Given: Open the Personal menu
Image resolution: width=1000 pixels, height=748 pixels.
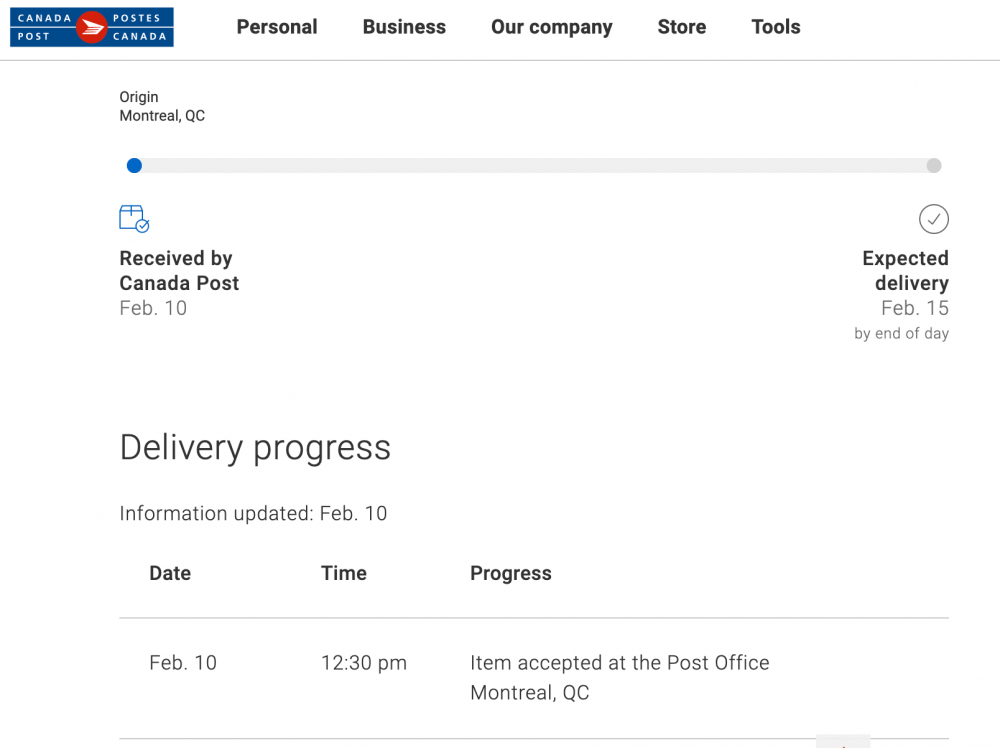Looking at the screenshot, I should 277,27.
